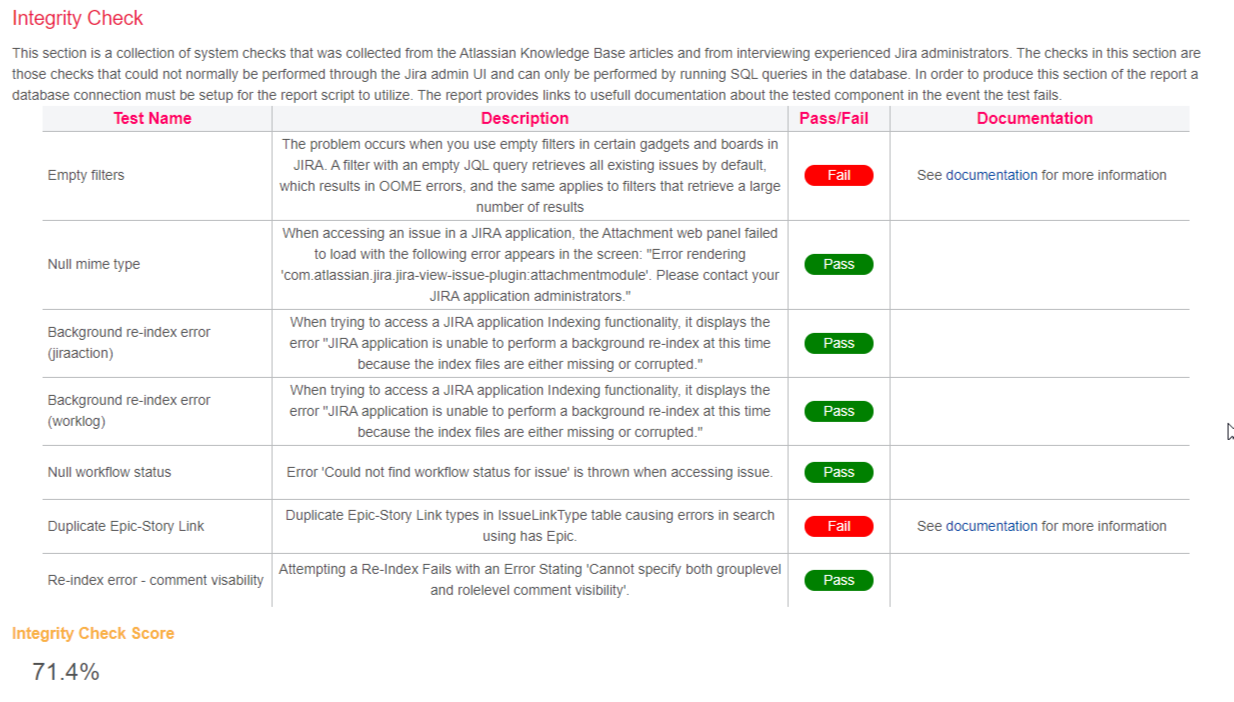The image size is (1234, 702).
Task: Click the Fail badge for Duplicate Epic-Story Link
Action: [x=838, y=526]
